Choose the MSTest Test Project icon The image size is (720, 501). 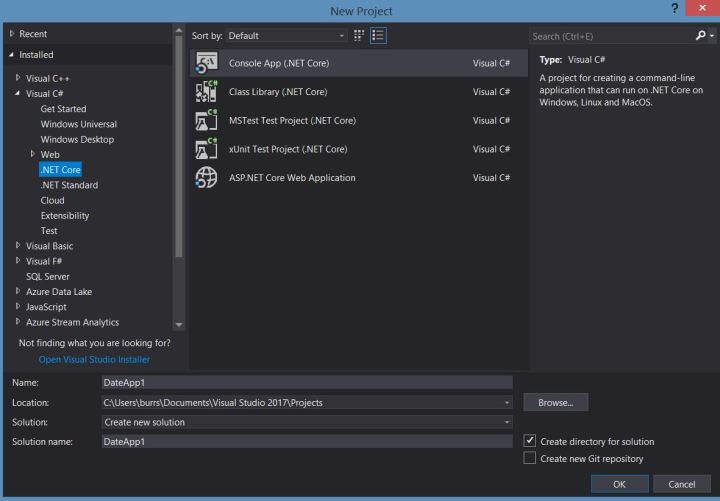[x=205, y=121]
